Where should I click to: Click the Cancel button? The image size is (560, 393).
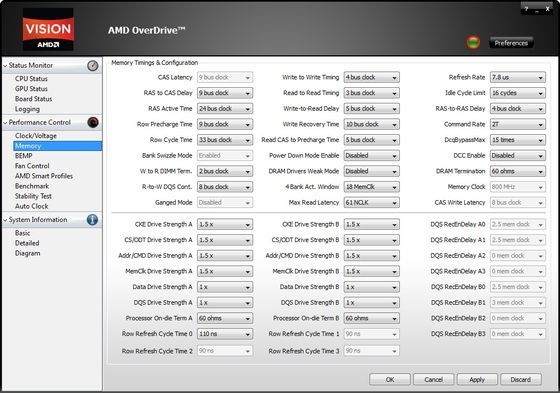[x=434, y=379]
